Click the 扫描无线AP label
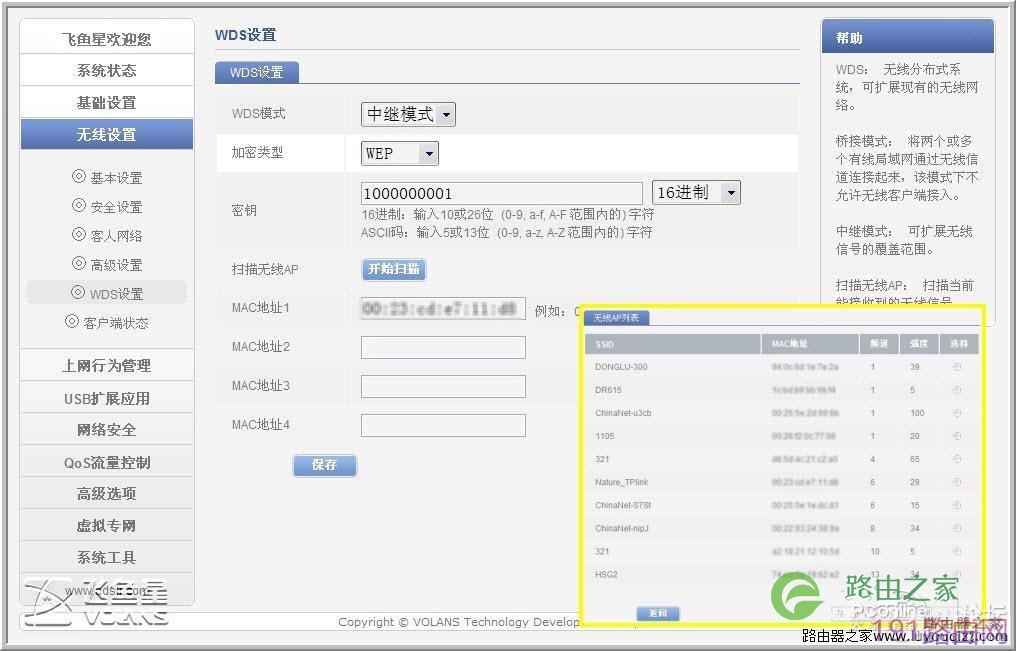This screenshot has height=651, width=1016. [265, 269]
